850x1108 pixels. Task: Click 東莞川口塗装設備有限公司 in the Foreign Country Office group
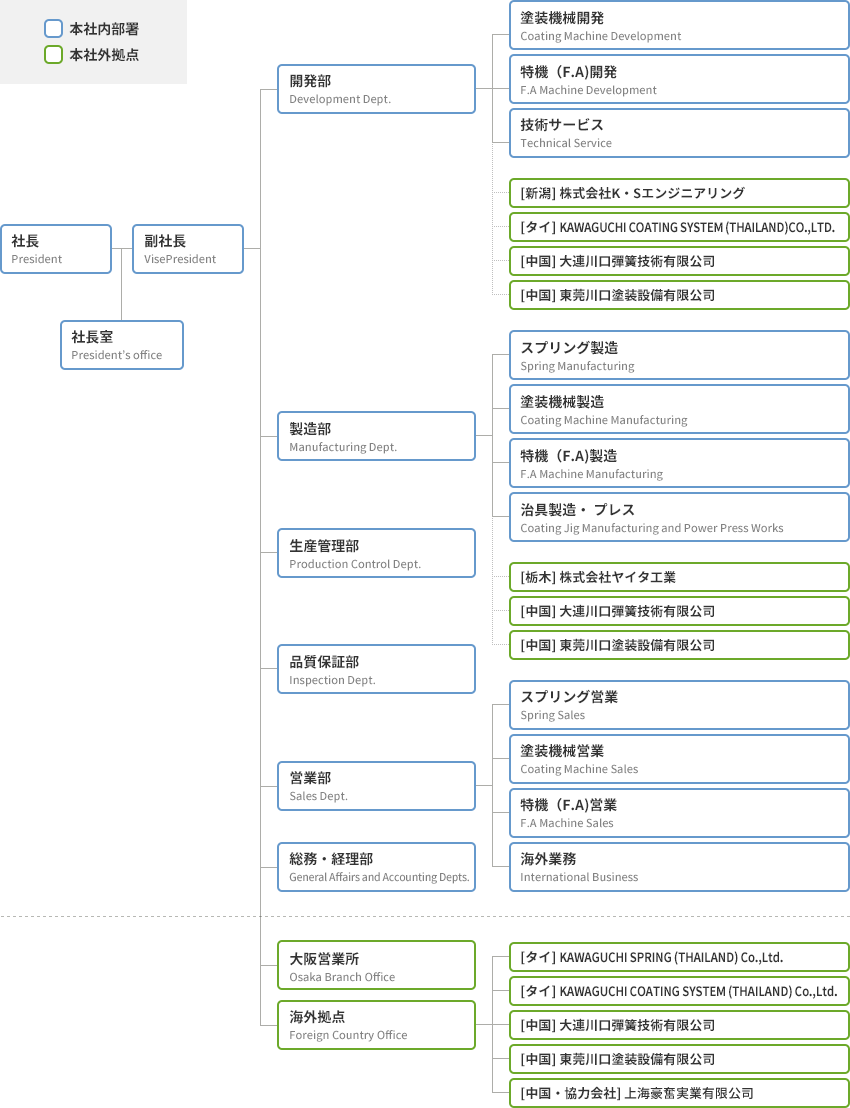[x=679, y=1059]
